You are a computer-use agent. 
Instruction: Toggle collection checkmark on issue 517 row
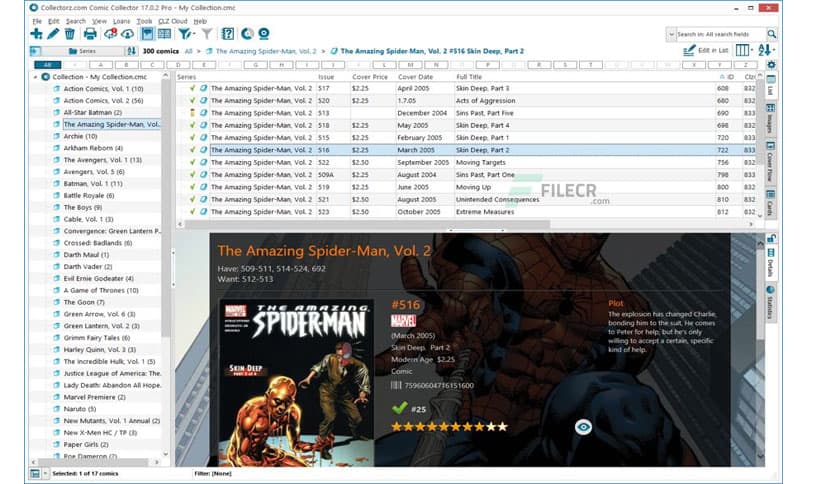(192, 88)
